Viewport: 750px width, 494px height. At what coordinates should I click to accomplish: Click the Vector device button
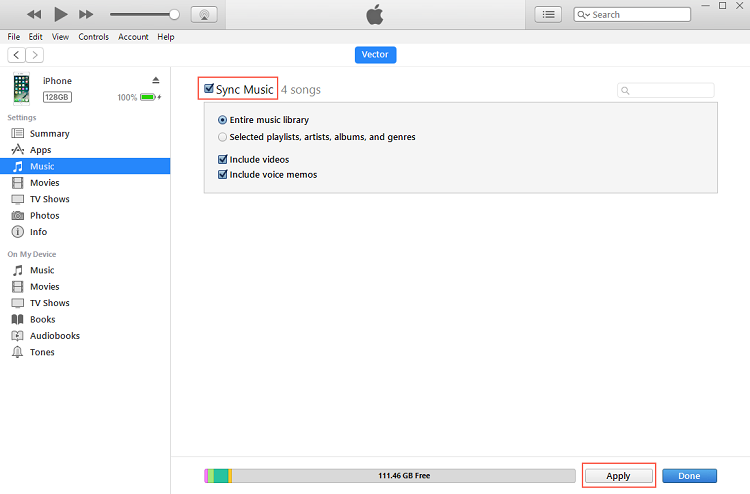pos(375,55)
